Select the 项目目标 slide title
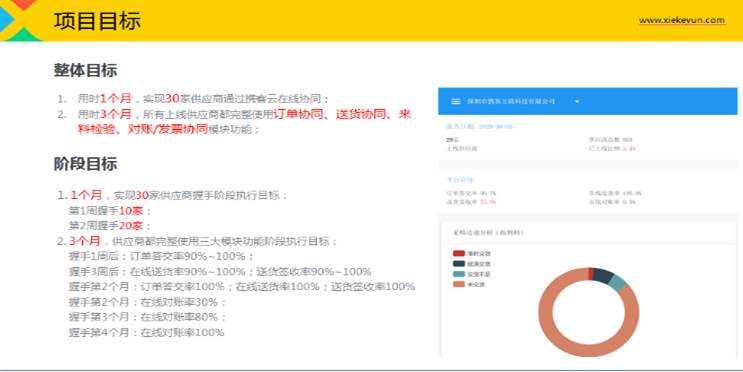 point(97,21)
